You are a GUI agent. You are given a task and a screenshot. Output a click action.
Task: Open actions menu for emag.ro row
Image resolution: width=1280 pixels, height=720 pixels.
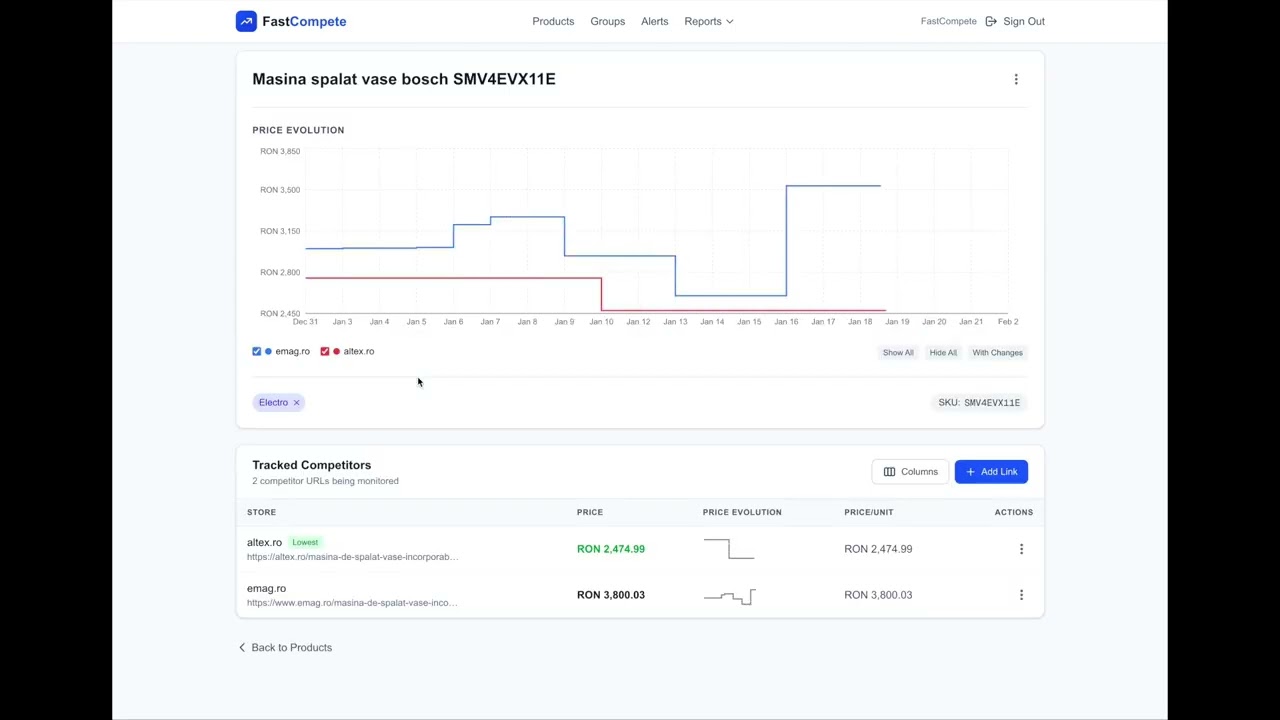click(1021, 595)
